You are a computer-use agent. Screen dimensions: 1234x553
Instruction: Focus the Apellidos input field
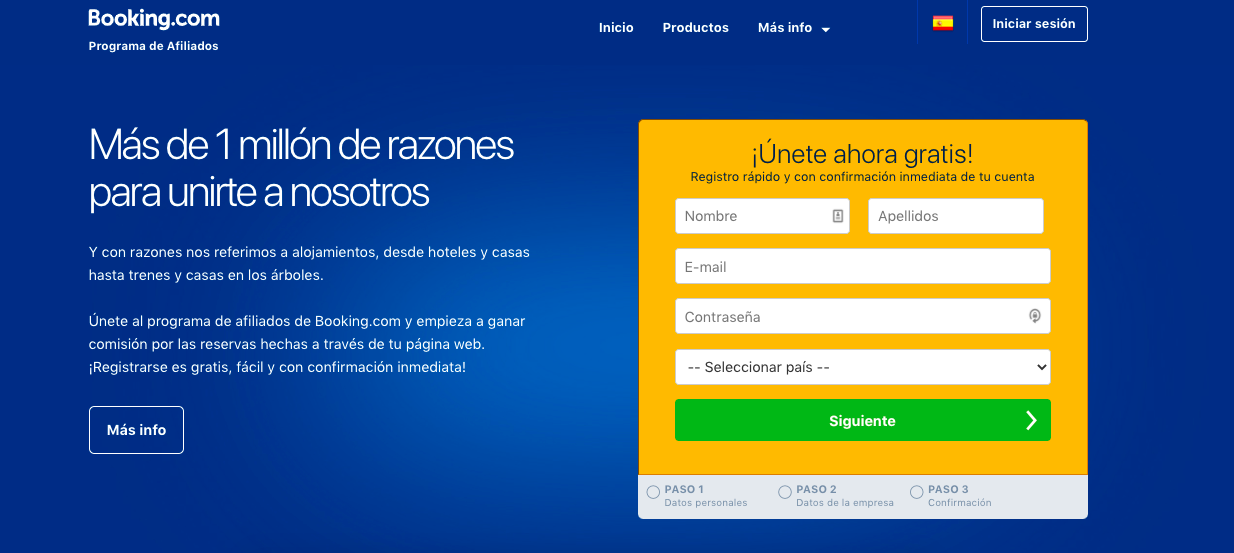(956, 216)
